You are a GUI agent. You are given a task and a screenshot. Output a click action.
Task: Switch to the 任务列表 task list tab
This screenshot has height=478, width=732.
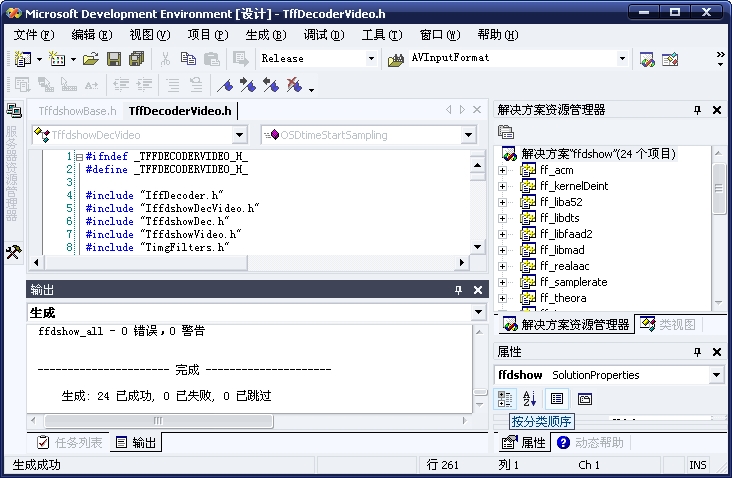coord(70,442)
